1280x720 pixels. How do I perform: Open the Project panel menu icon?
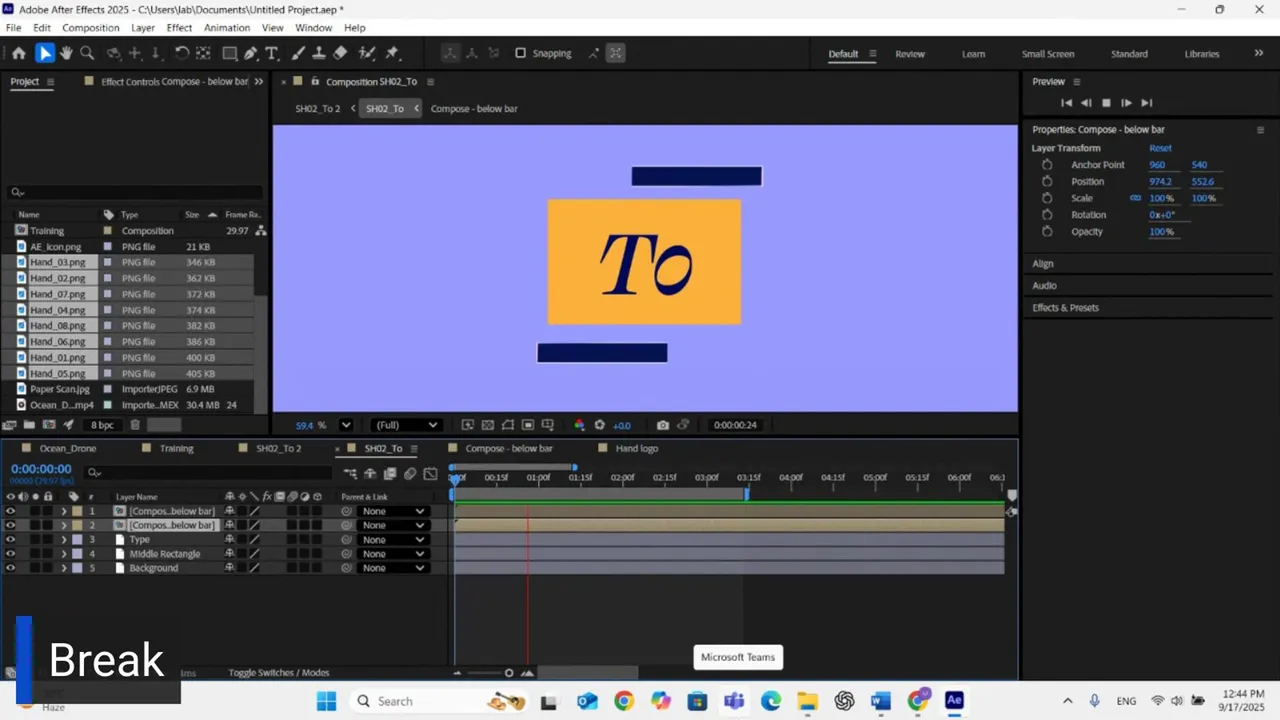coord(50,82)
